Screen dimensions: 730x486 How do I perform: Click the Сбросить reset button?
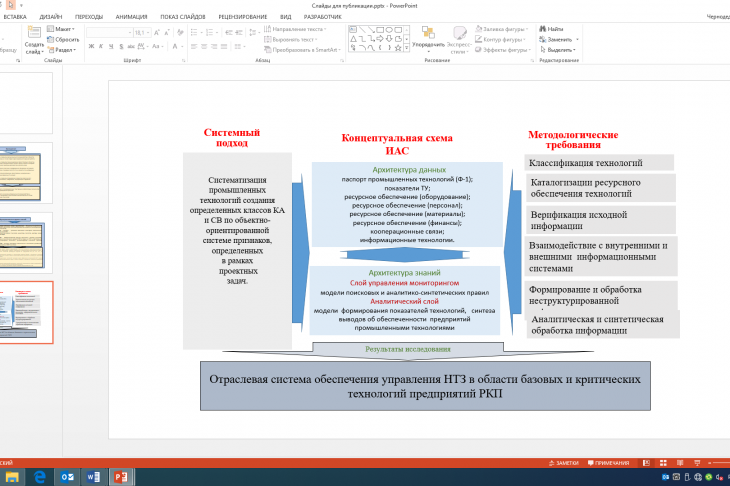coord(63,40)
